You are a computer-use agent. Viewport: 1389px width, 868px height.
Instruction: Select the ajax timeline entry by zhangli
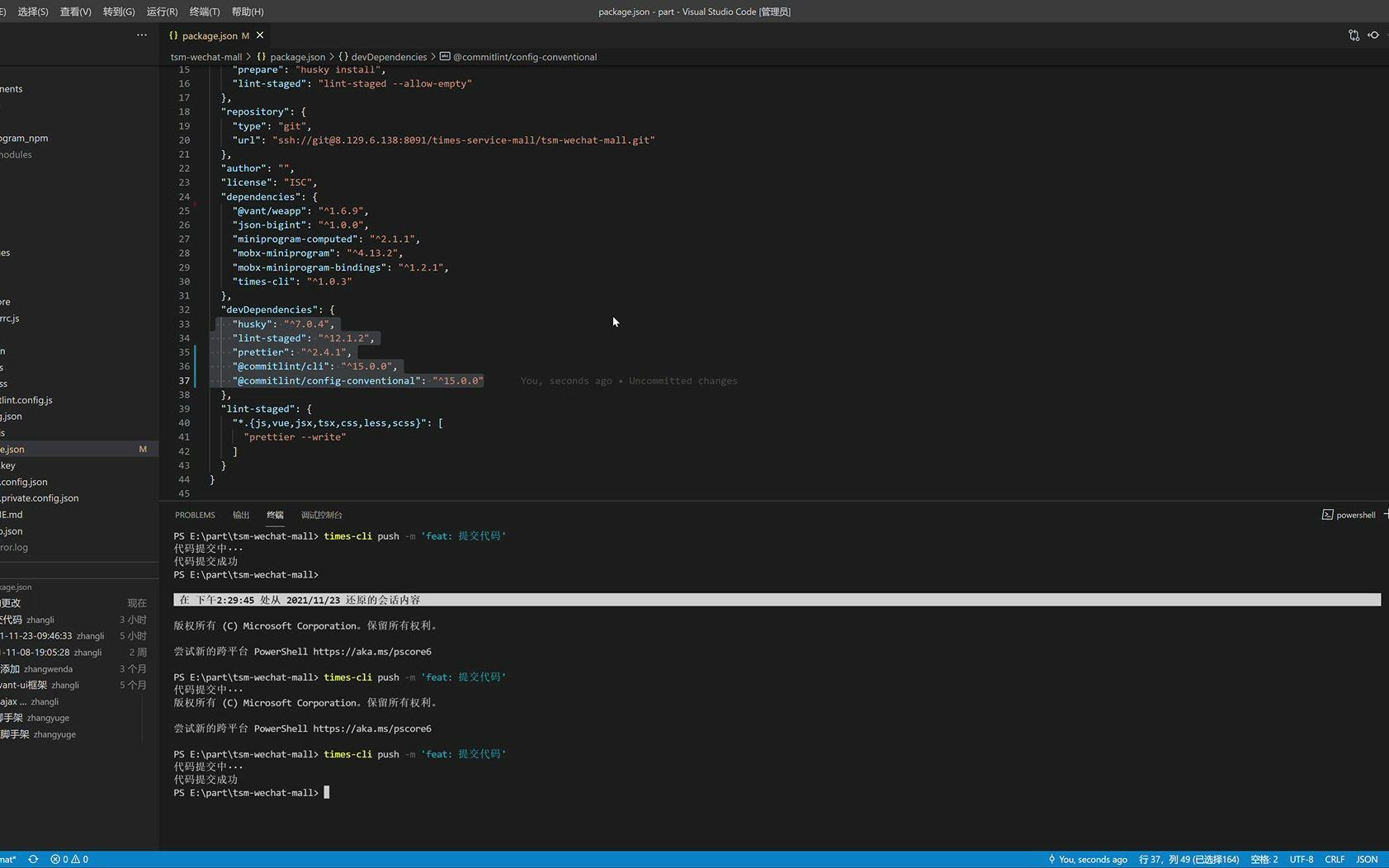coord(79,701)
